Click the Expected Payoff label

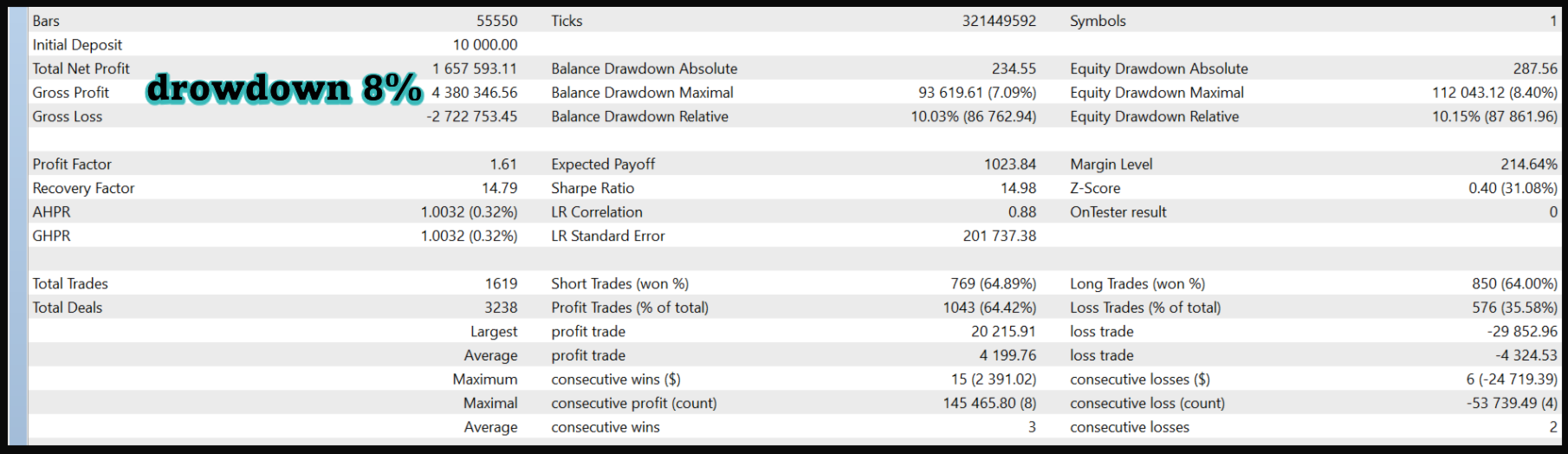click(x=603, y=164)
